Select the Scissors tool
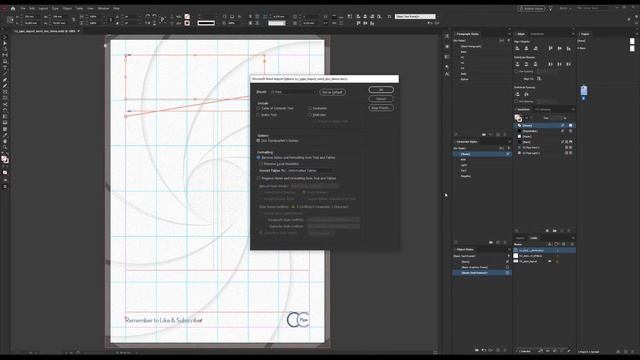This screenshot has height=360, width=640. point(5,104)
